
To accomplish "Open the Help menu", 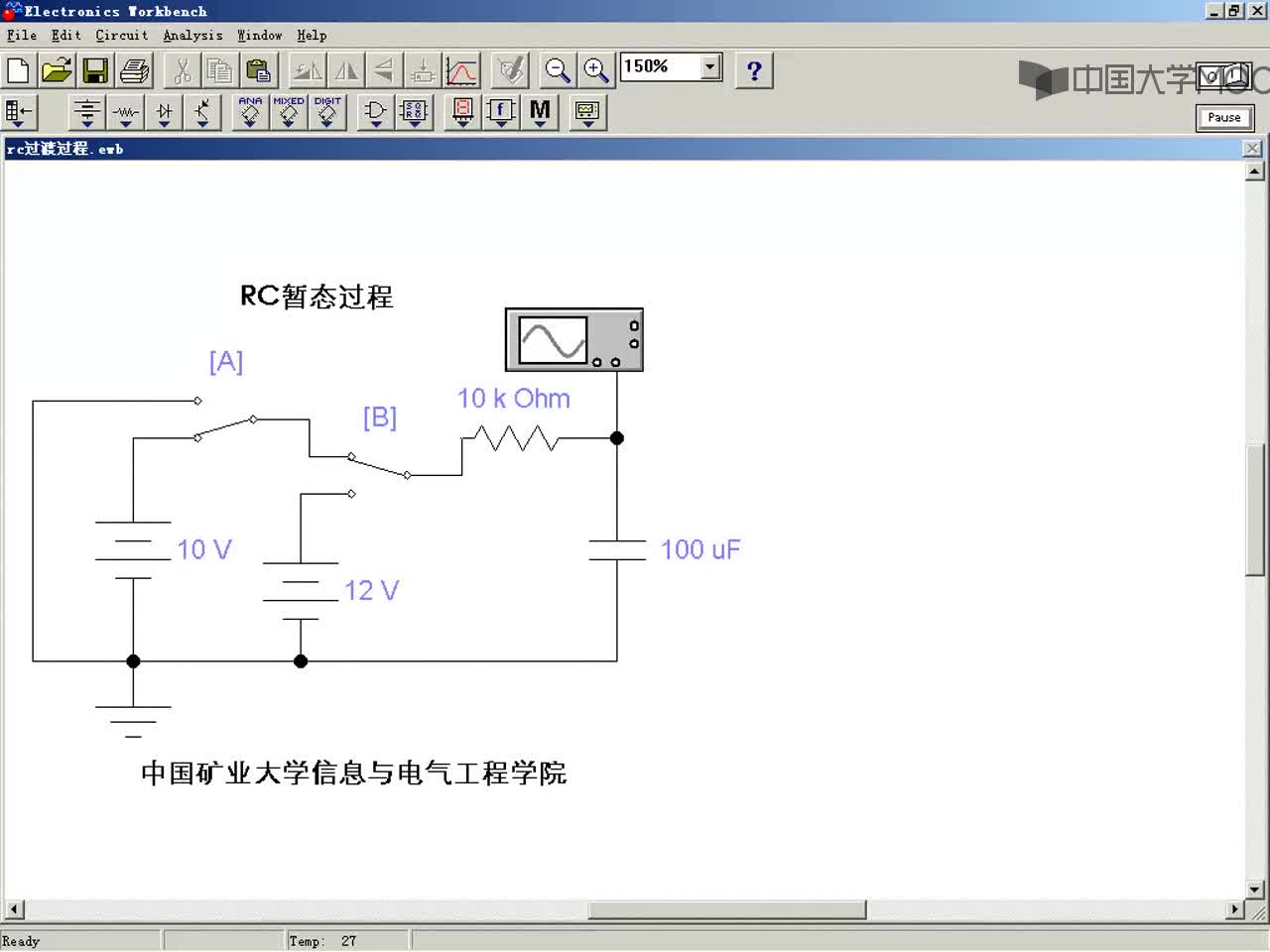I will click(312, 35).
